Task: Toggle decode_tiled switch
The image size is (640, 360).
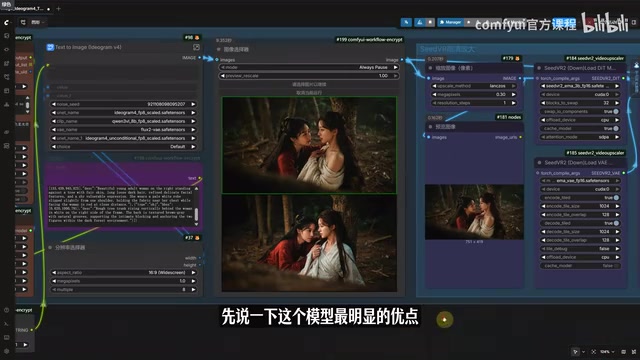Action: pyautogui.click(x=616, y=223)
